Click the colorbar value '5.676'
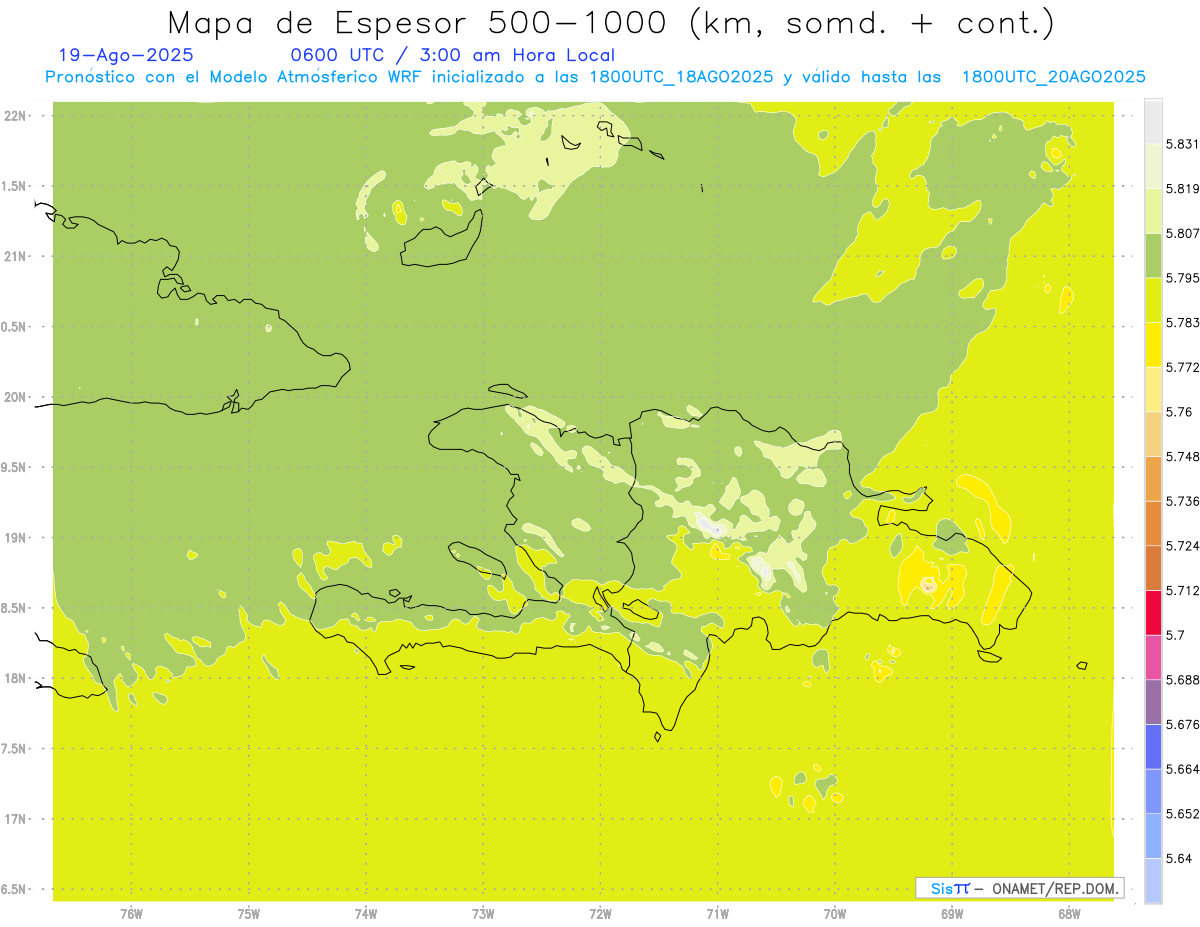Viewport: 1200px width, 927px height. [1182, 724]
